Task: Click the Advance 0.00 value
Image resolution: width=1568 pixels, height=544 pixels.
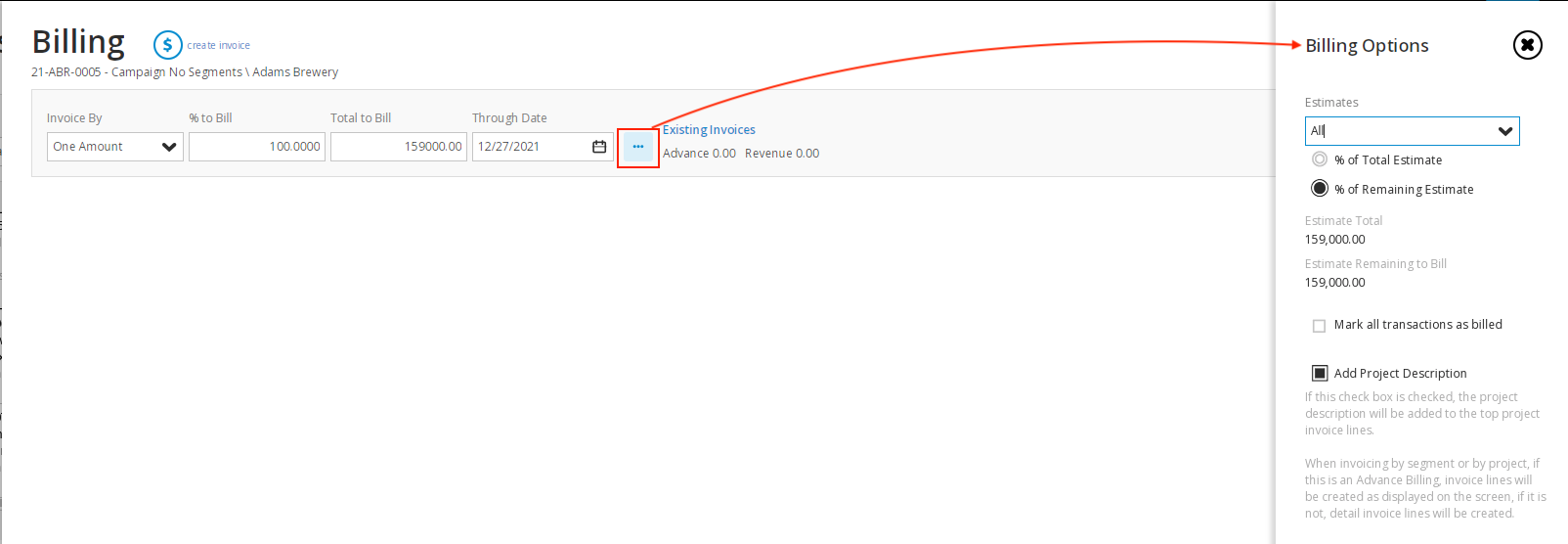Action: [699, 154]
